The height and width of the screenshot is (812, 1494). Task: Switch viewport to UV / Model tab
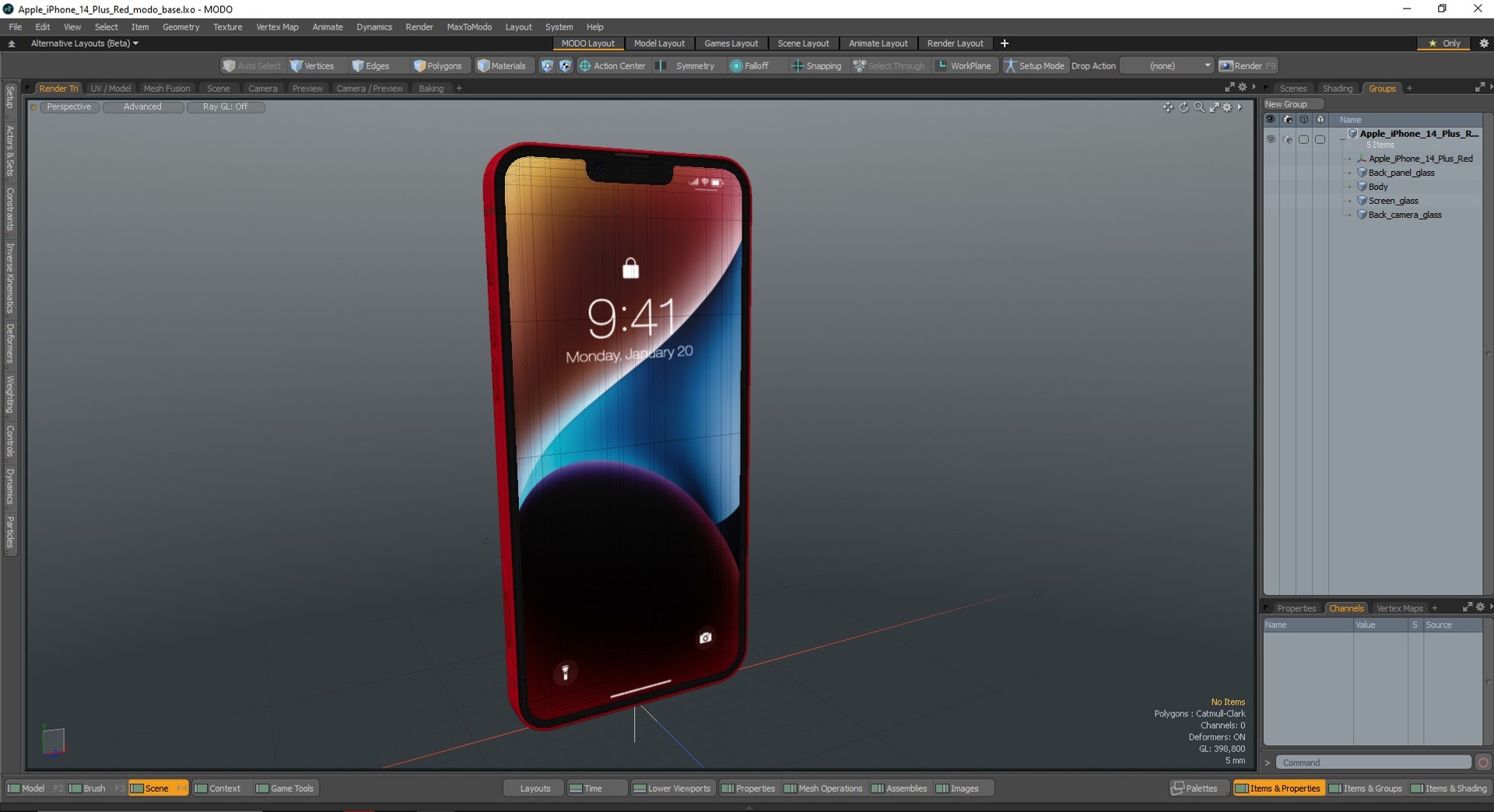110,89
